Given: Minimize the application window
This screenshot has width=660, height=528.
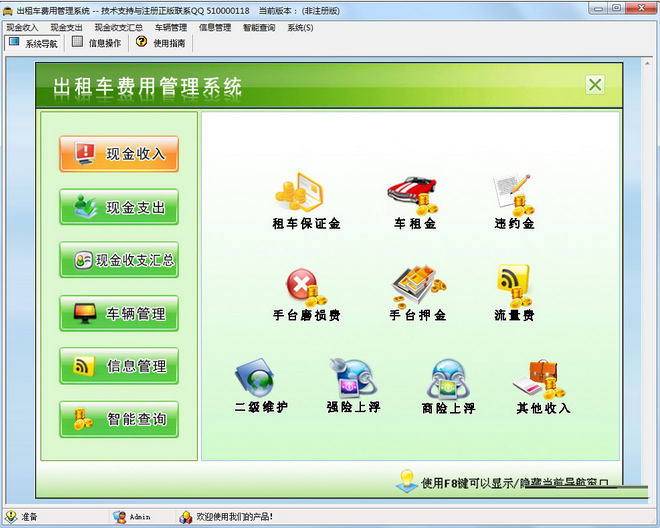Looking at the screenshot, I should tap(599, 8).
